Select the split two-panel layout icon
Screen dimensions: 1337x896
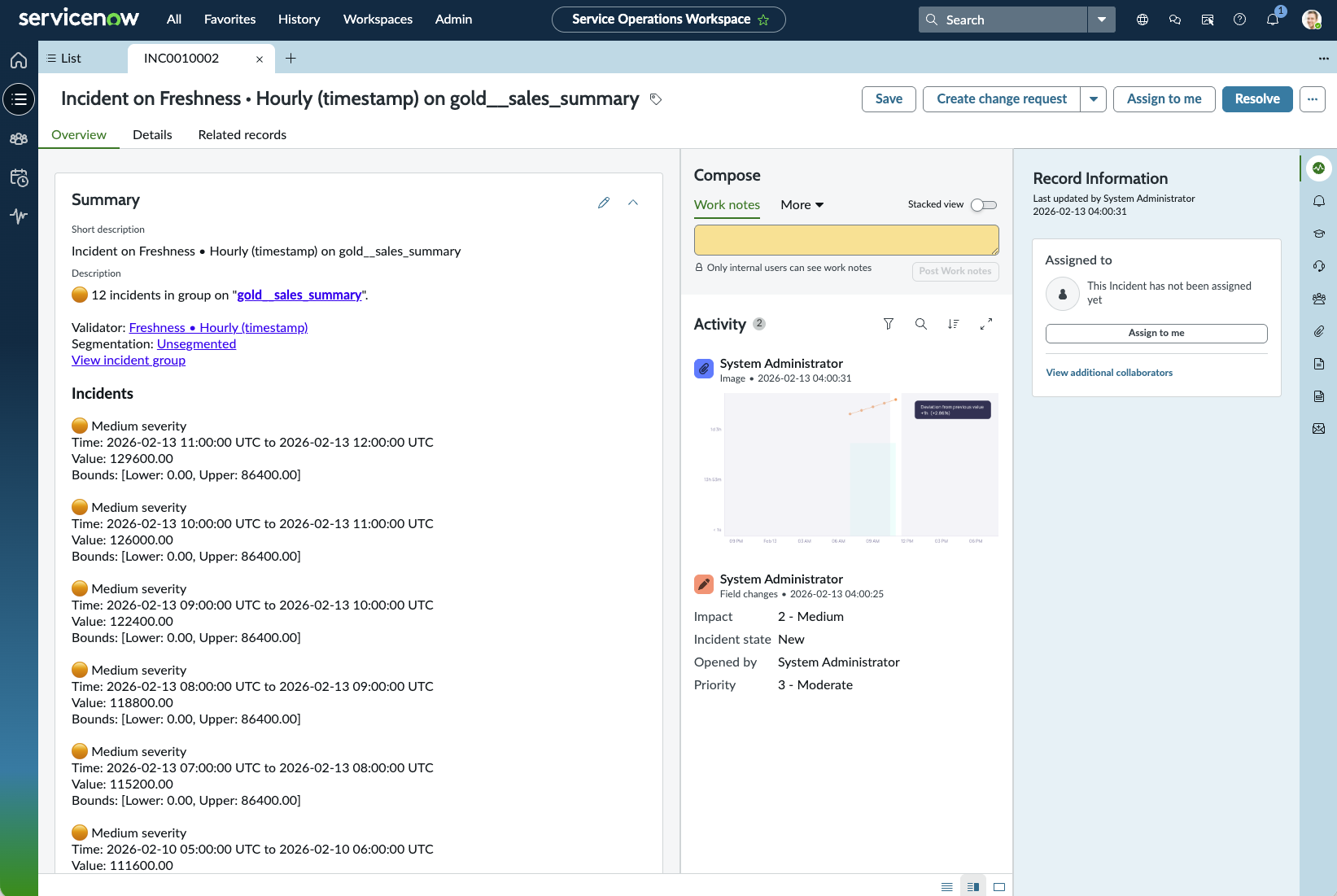(x=973, y=887)
